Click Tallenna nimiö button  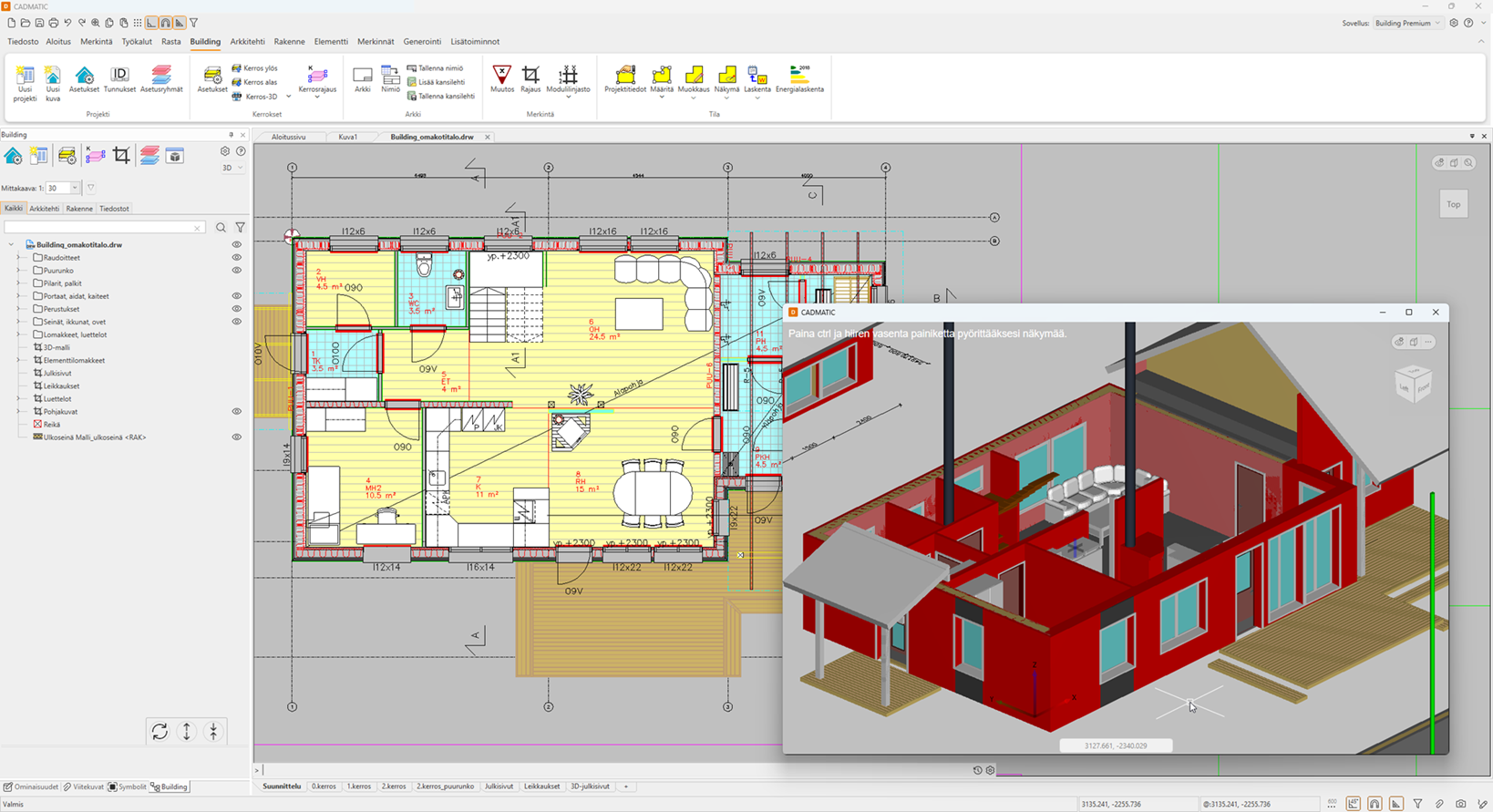[x=436, y=68]
